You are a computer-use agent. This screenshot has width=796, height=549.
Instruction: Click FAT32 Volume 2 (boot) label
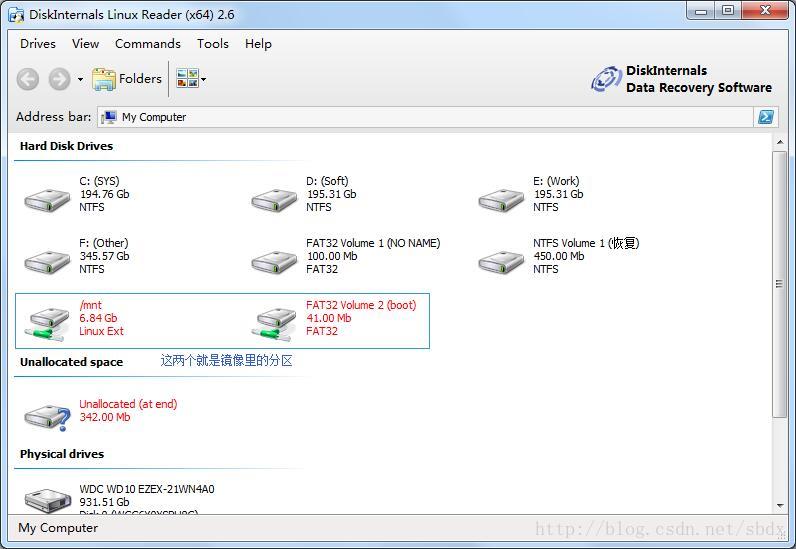(x=361, y=305)
